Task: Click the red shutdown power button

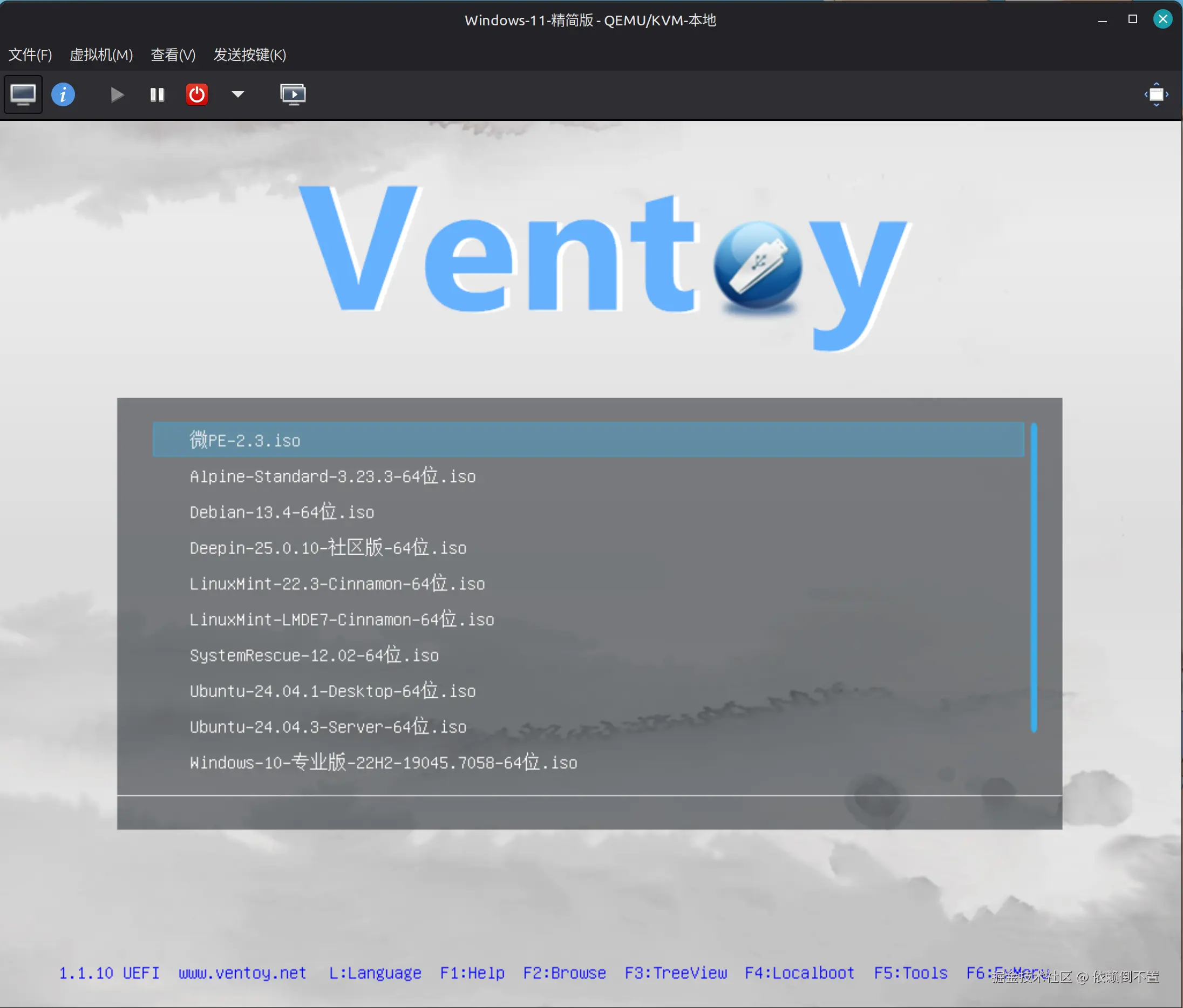Action: 197,94
